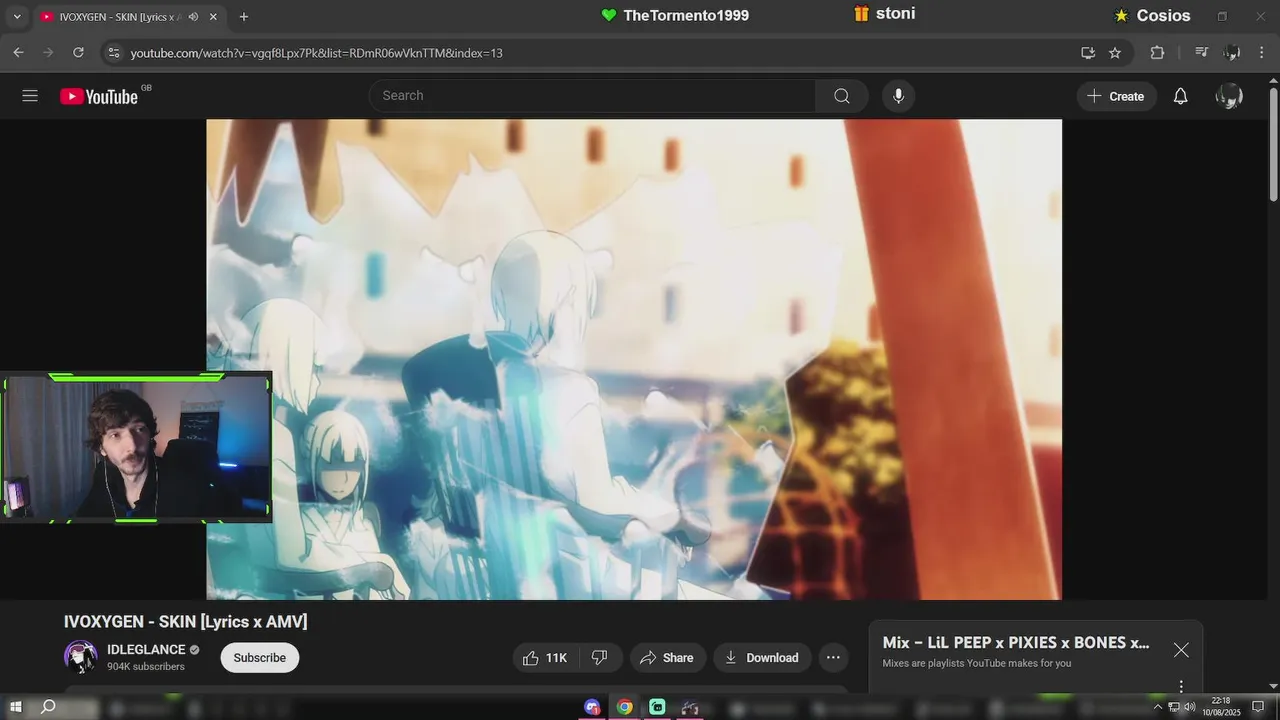This screenshot has height=720, width=1280.
Task: Mute tab using the speaker icon
Action: tap(193, 17)
